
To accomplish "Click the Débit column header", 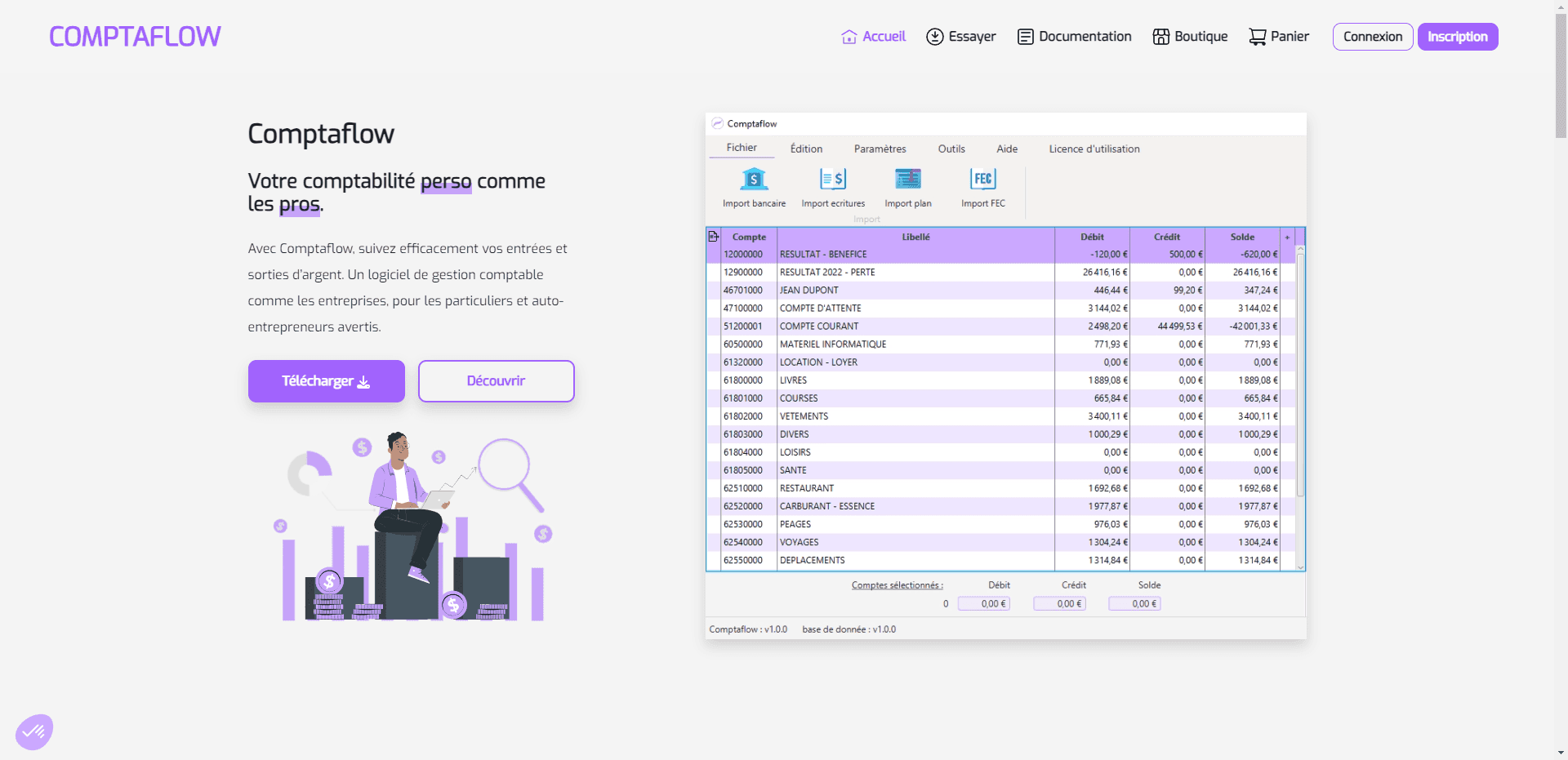I will coord(1092,237).
